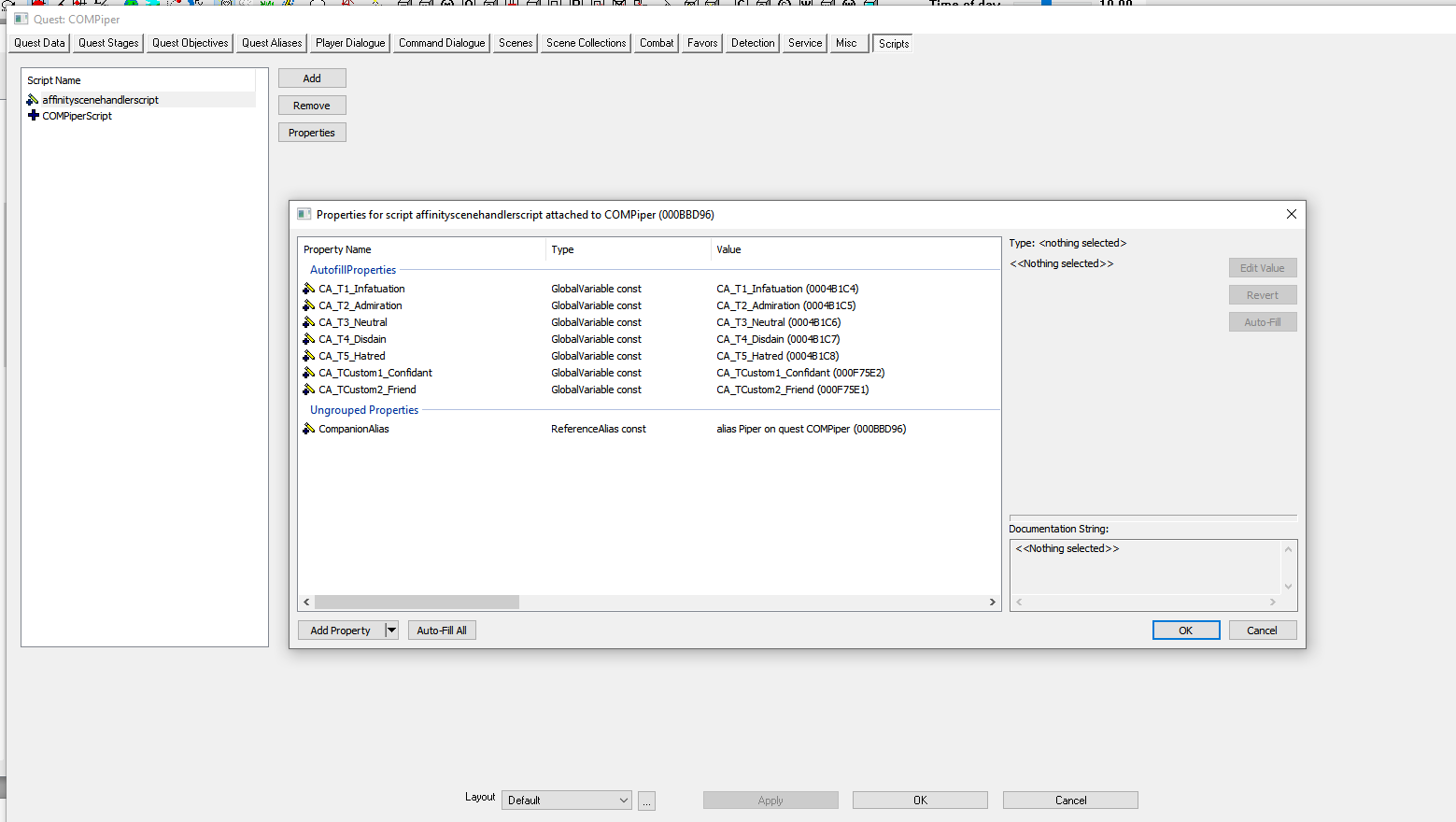The height and width of the screenshot is (822, 1456).
Task: Click the AutofillProperties group heading
Action: click(x=353, y=270)
